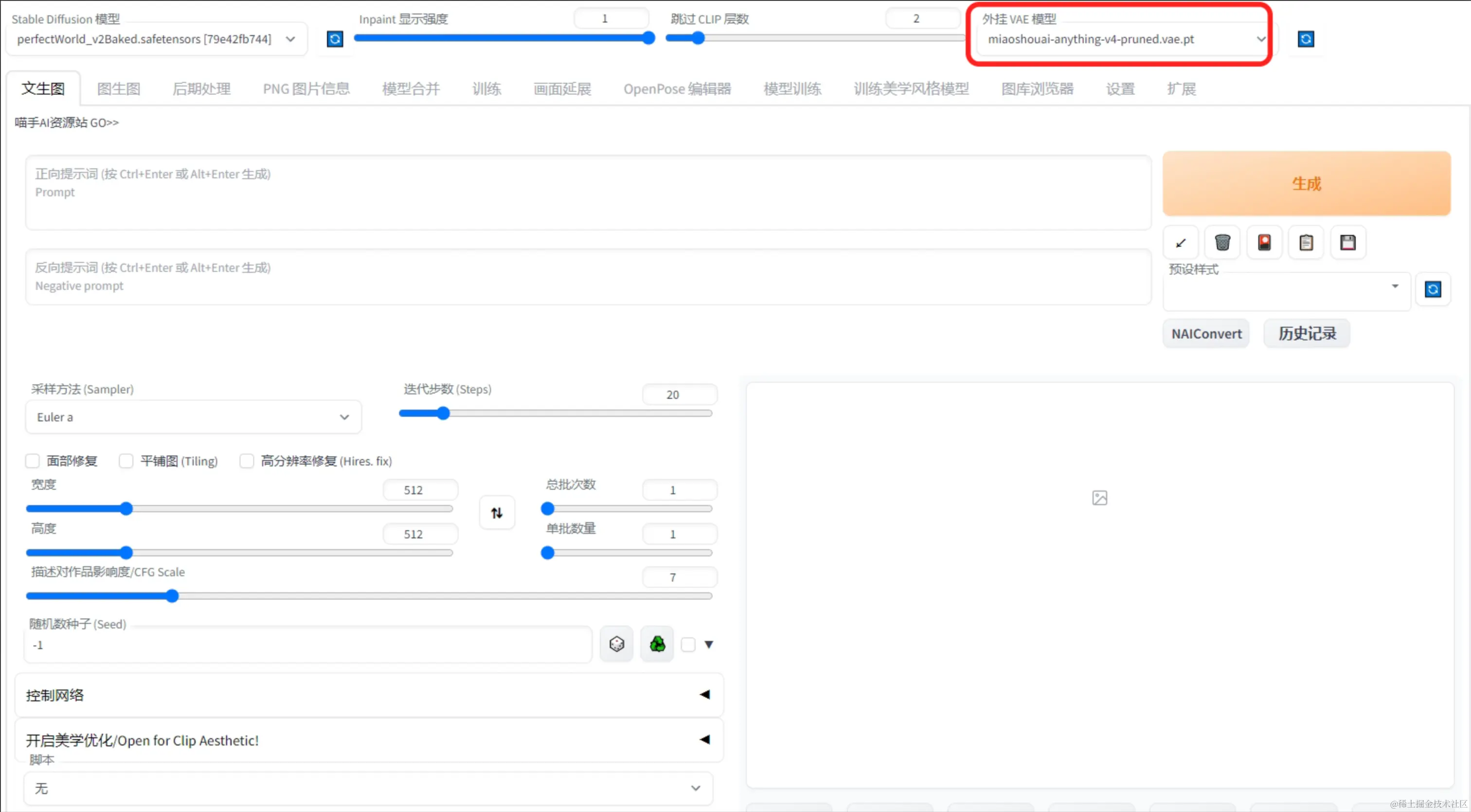
Task: Clear prompts with the trash can icon
Action: [x=1222, y=243]
